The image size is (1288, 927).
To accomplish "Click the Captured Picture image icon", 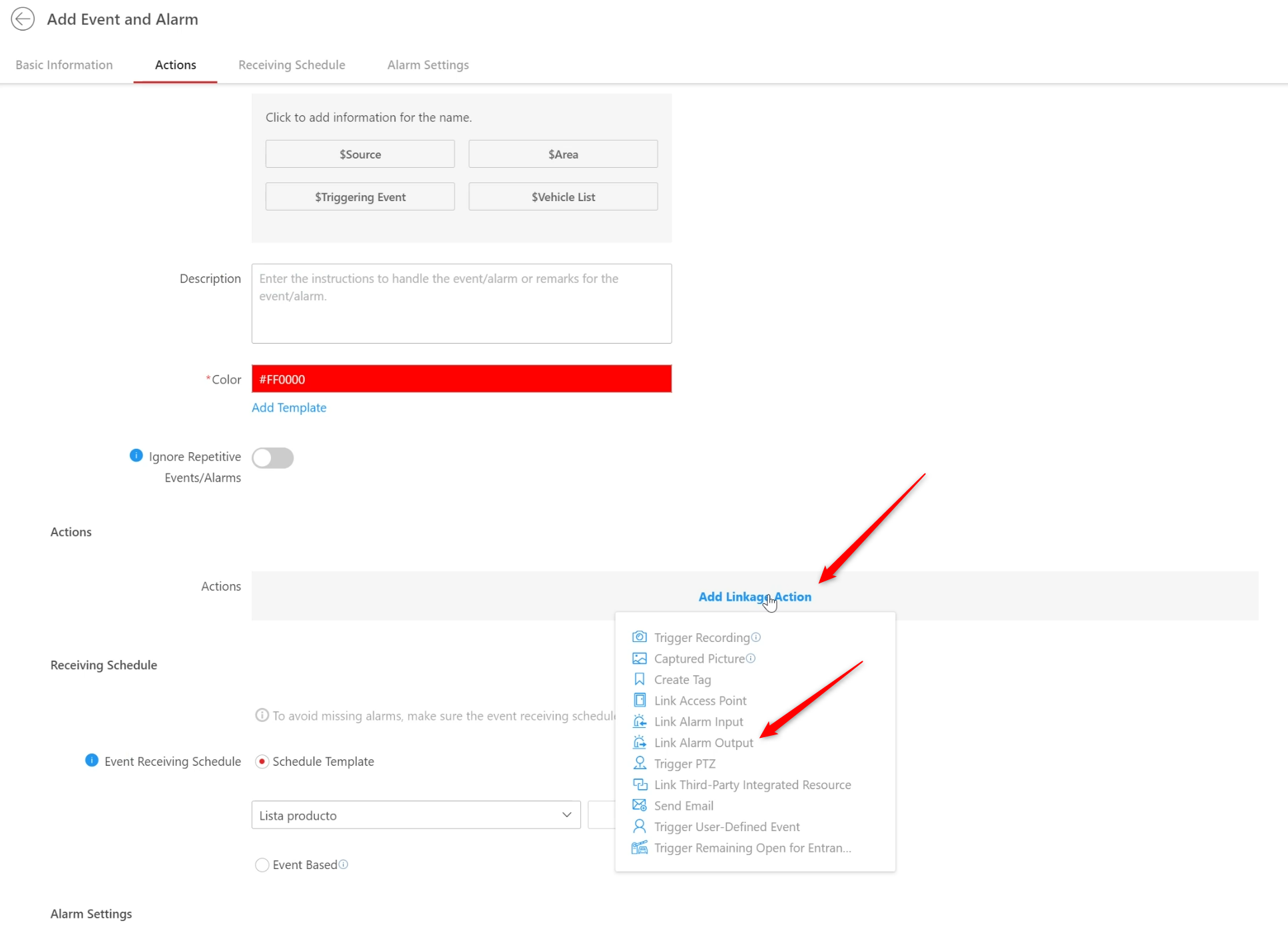I will [x=639, y=658].
